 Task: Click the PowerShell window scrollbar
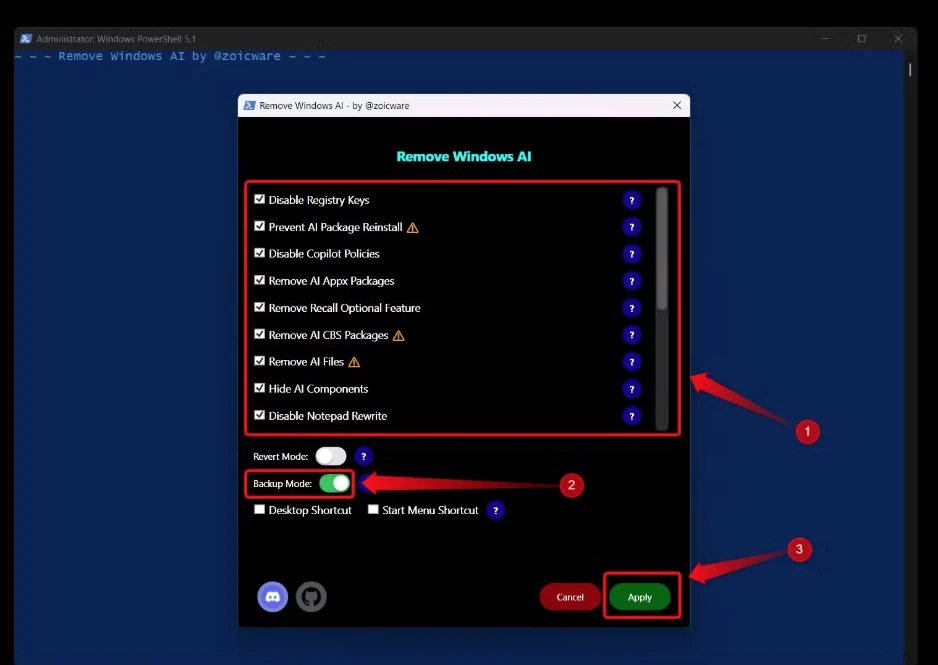tap(910, 70)
